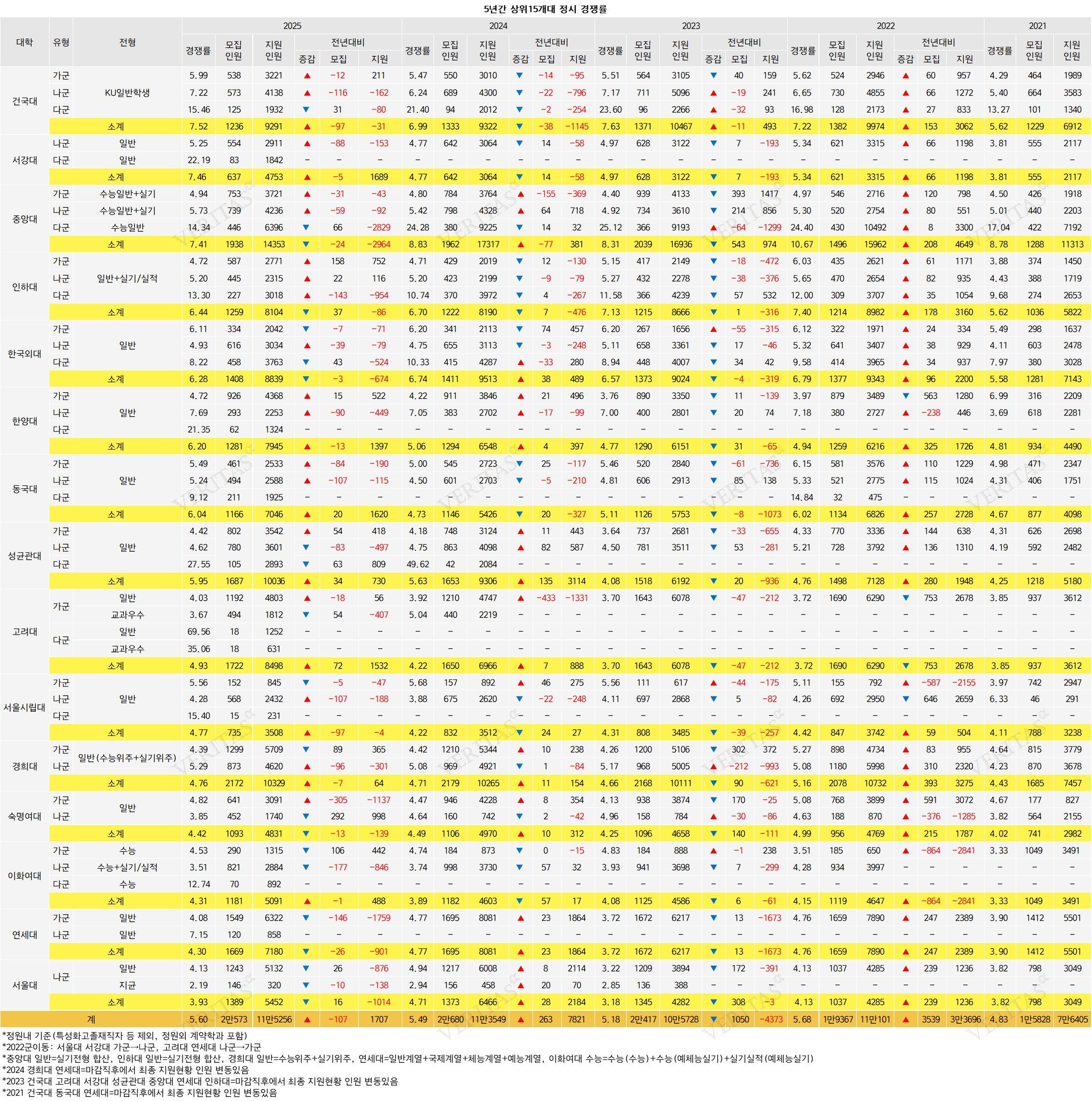The image size is (1092, 1101).
Task: Select the 건국대 university cell
Action: coord(24,101)
